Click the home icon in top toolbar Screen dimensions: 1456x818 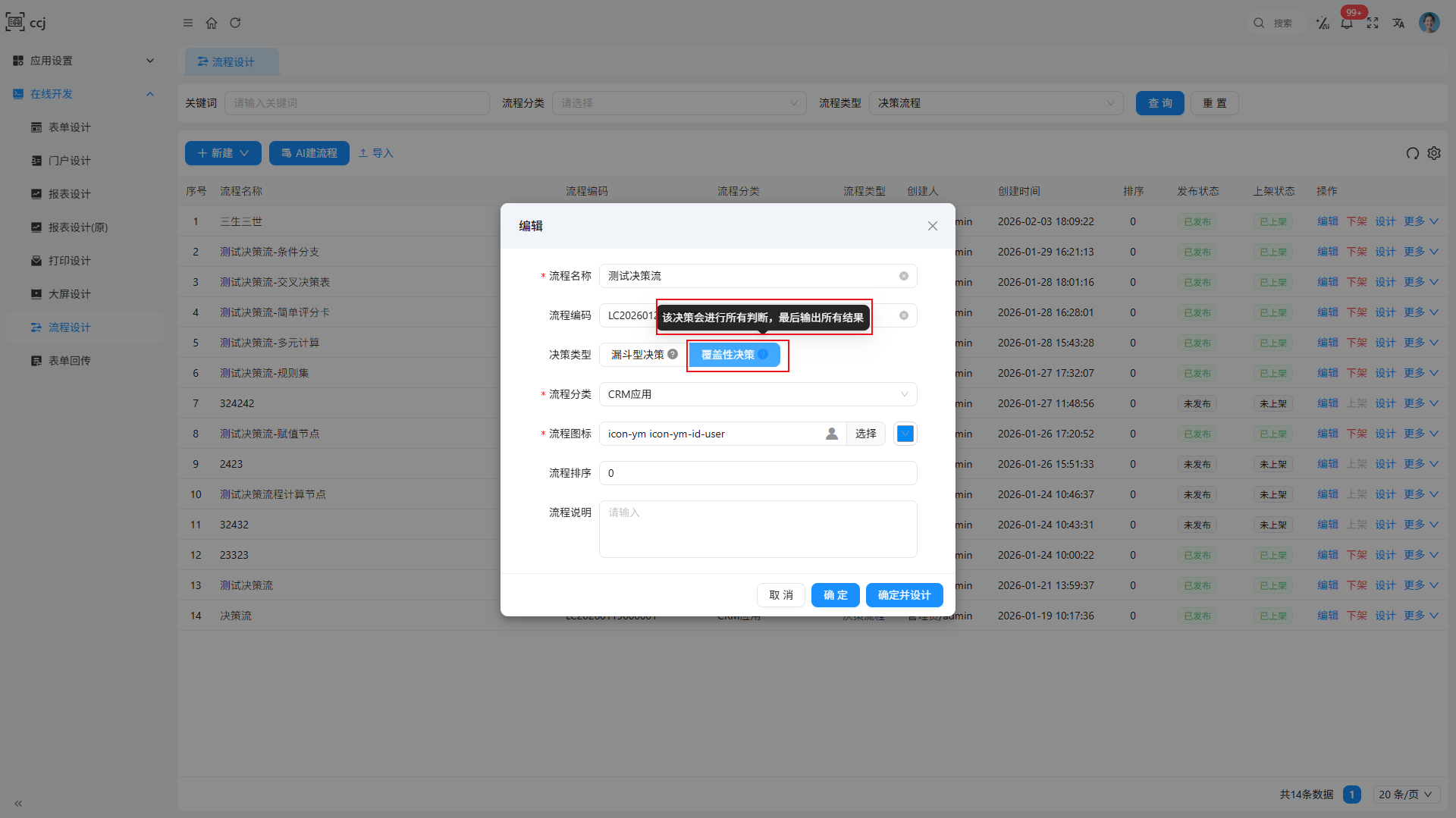coord(212,23)
